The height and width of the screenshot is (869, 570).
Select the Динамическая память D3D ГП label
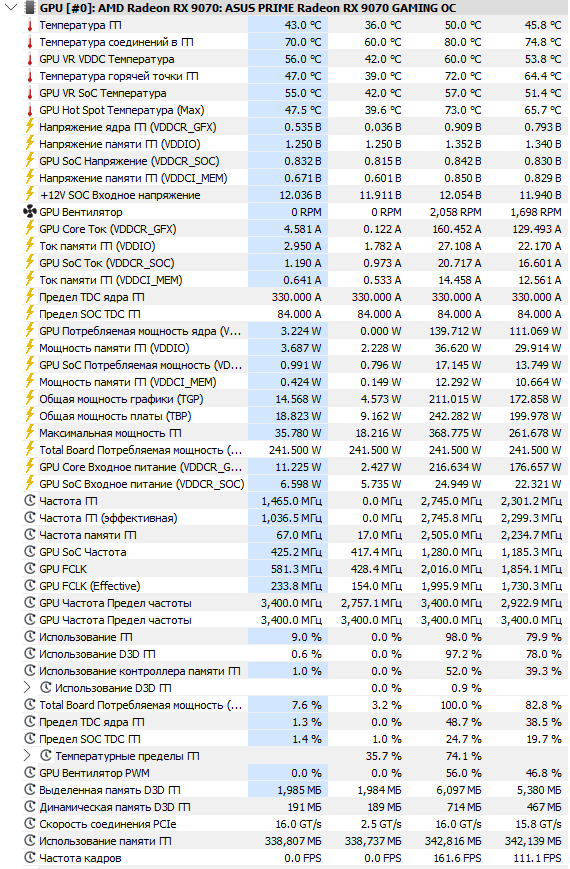(x=115, y=807)
